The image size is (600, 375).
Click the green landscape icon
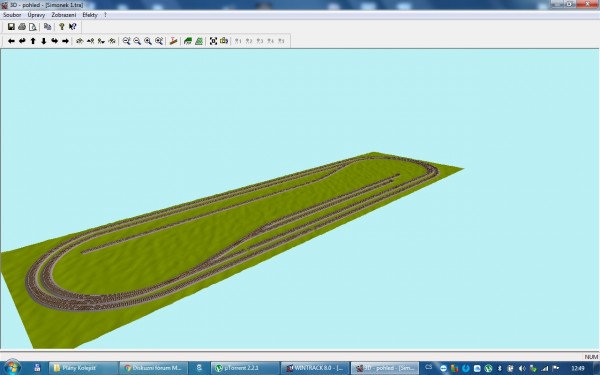[x=188, y=41]
